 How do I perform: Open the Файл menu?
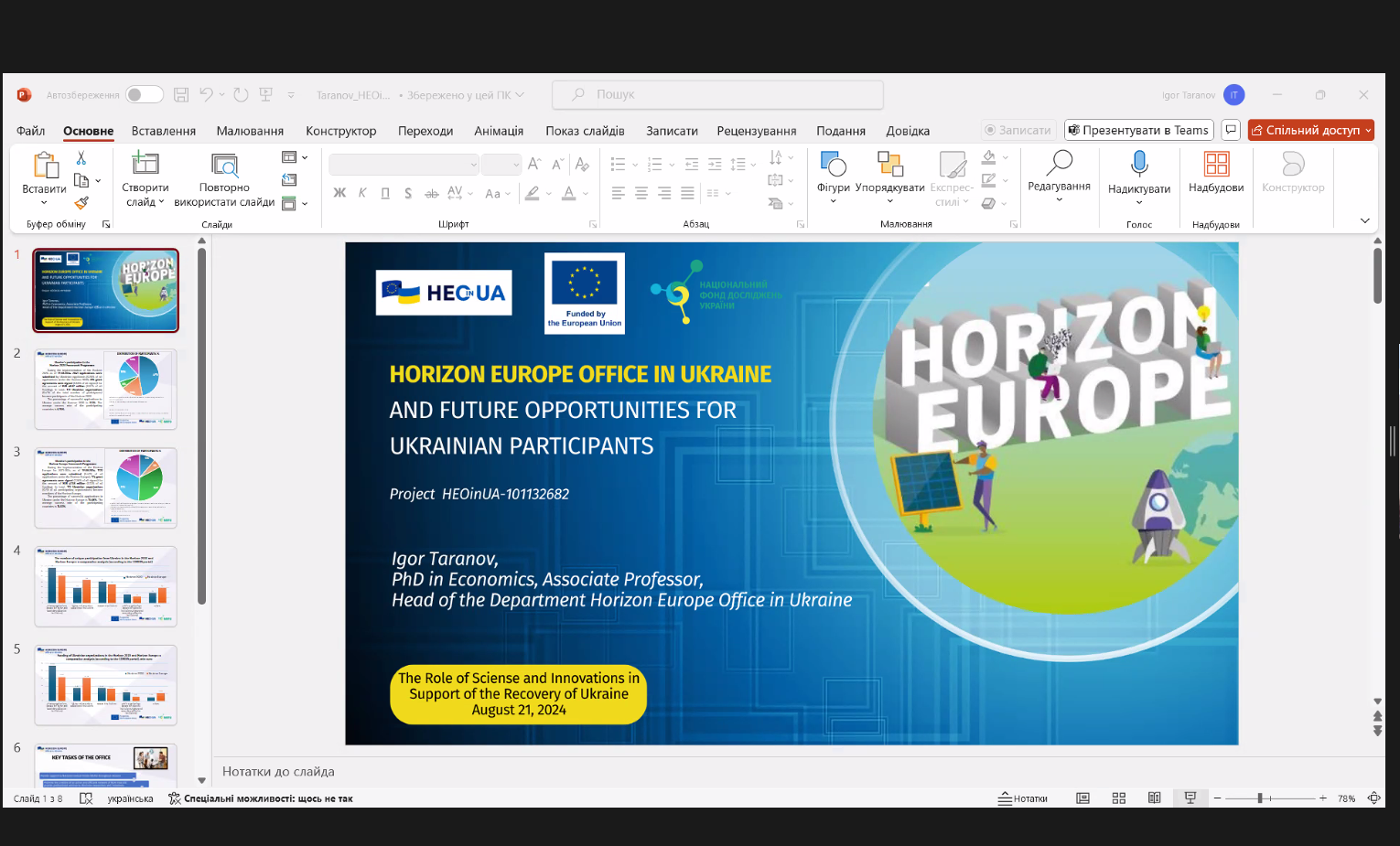pos(30,131)
